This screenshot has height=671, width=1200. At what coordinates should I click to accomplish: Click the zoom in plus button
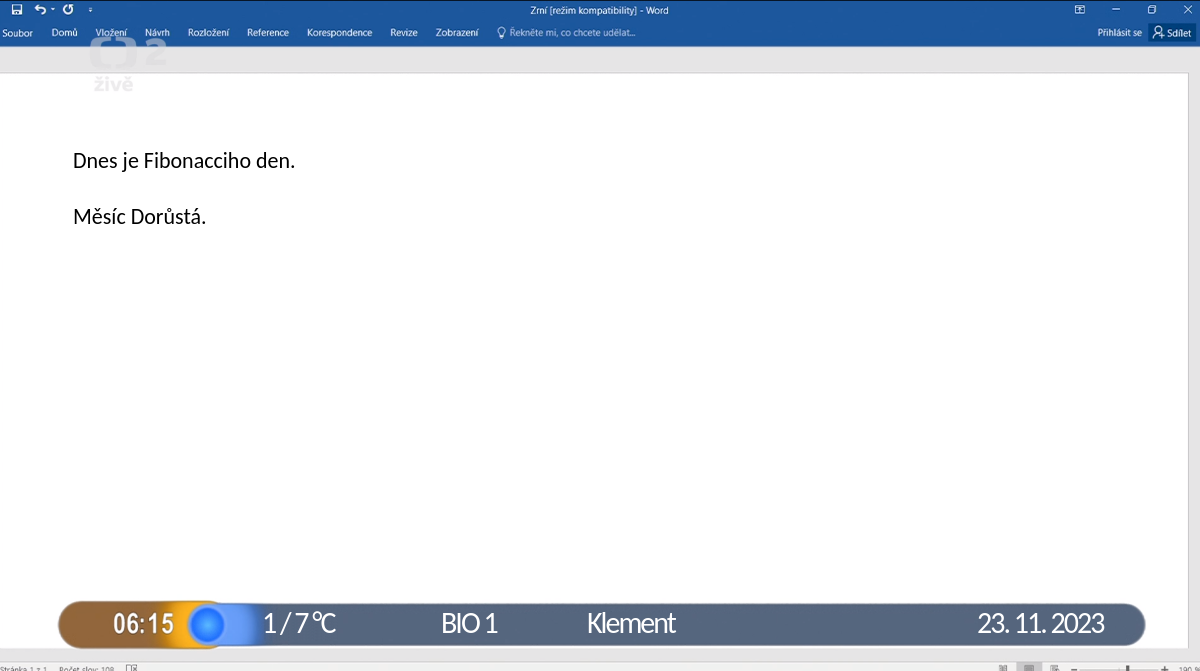1164,668
